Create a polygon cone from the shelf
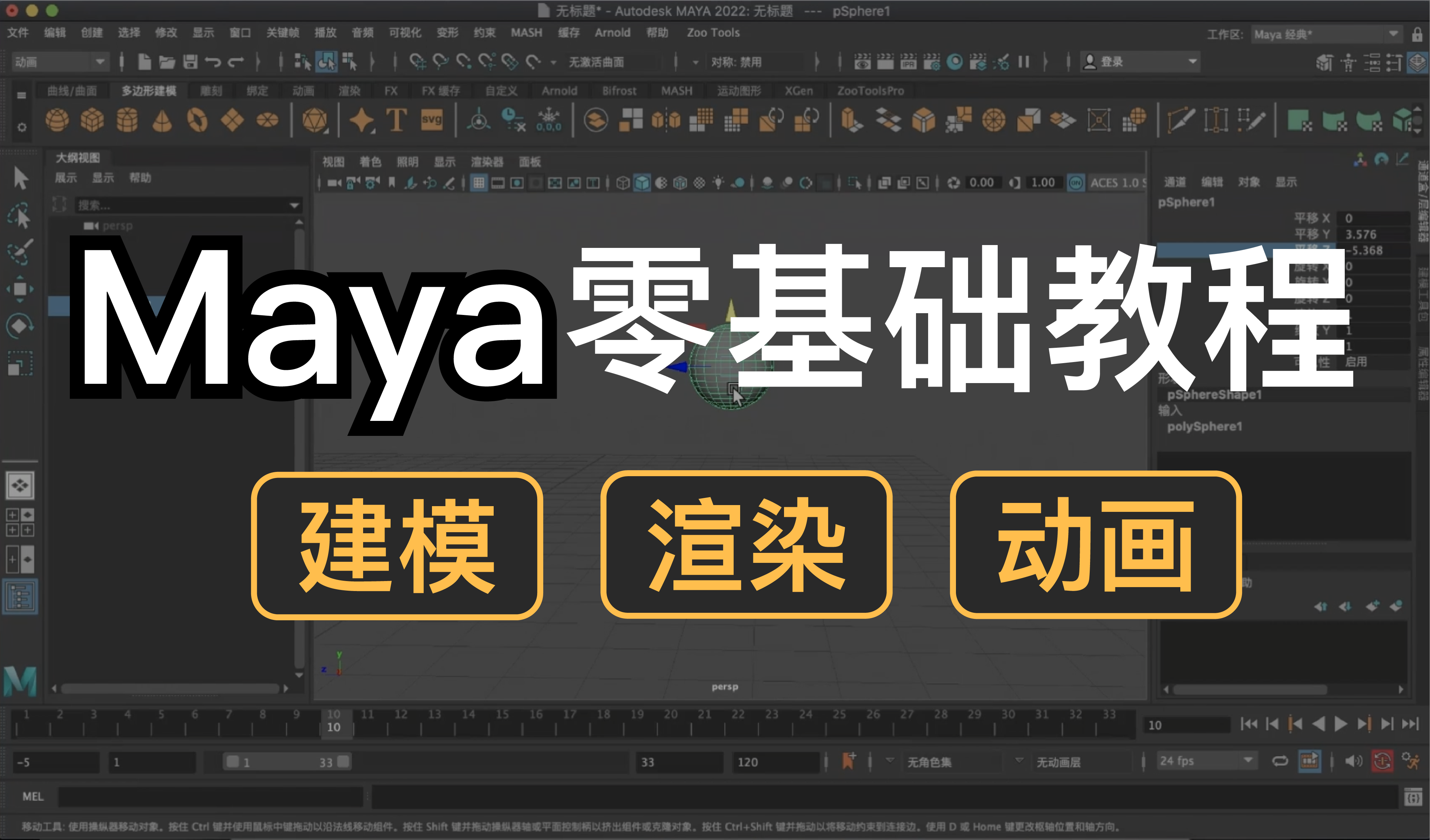This screenshot has width=1430, height=840. pos(162,120)
